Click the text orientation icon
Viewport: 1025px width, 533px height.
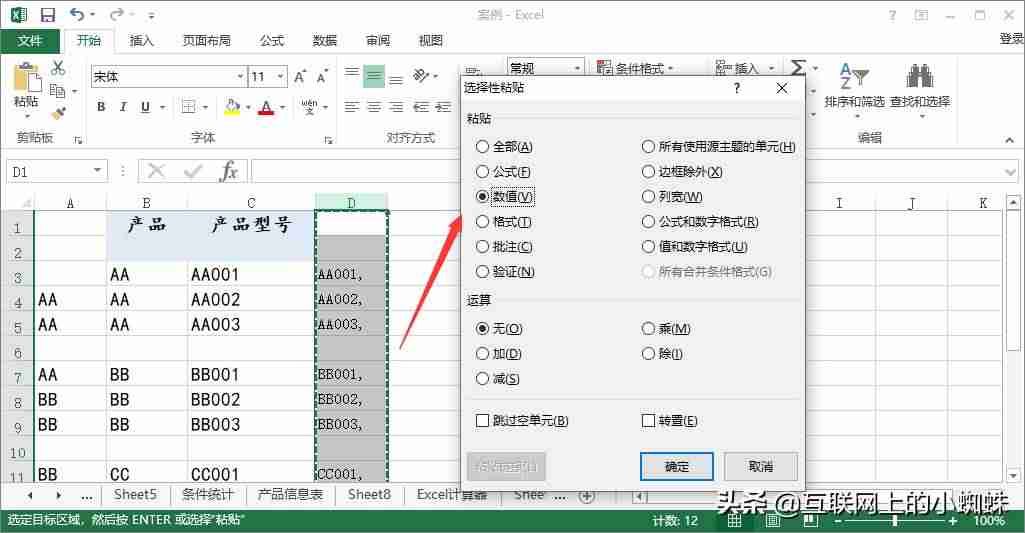[421, 76]
